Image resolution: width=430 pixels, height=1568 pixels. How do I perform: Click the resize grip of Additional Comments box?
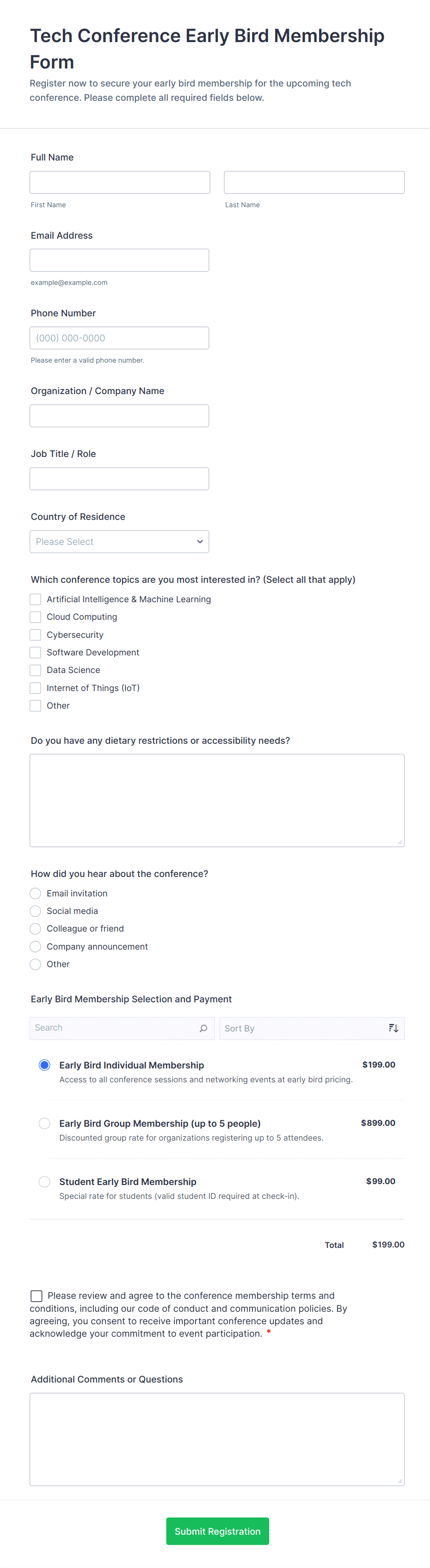click(x=400, y=1482)
